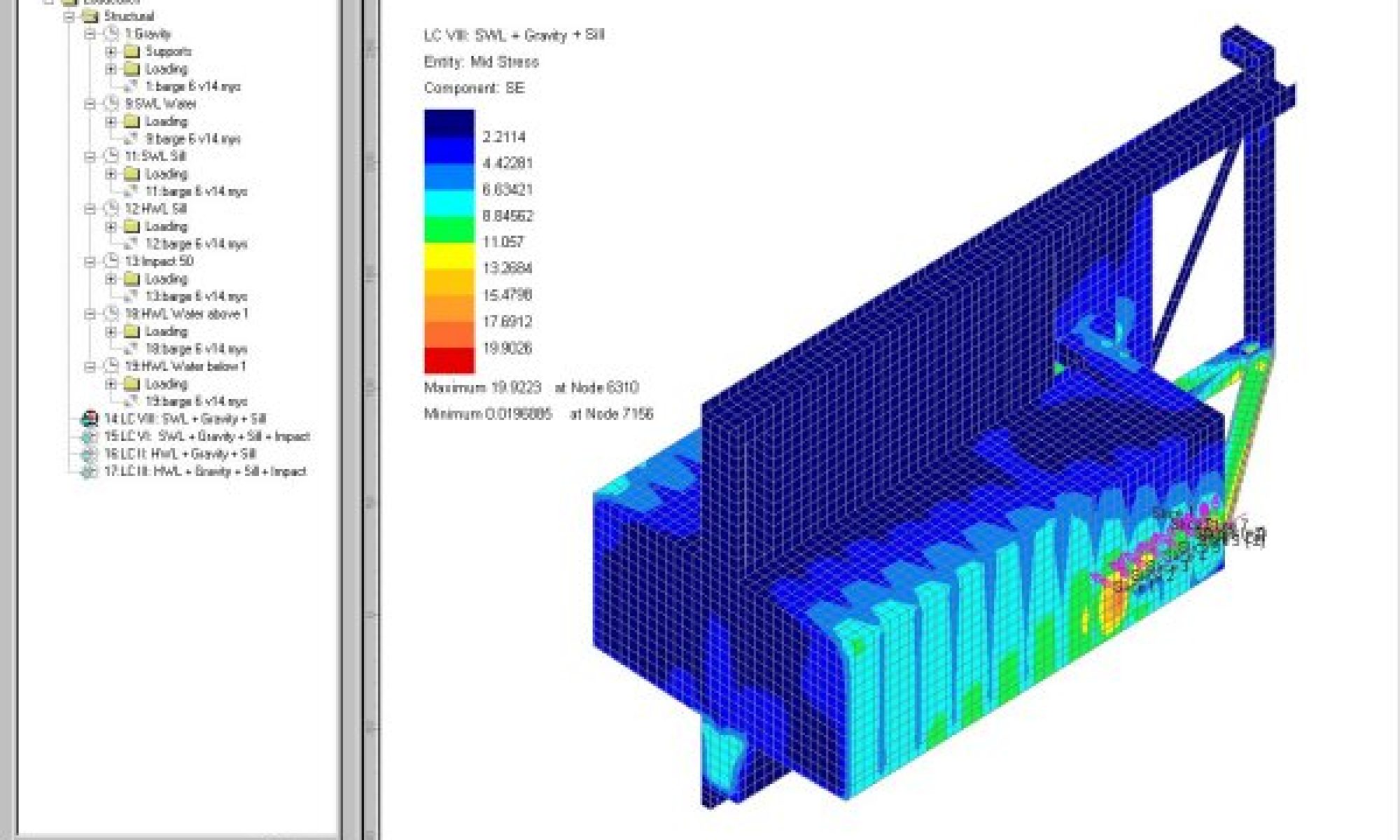Click the active LC VIII combination icon
This screenshot has height=840, width=1400.
(x=89, y=419)
